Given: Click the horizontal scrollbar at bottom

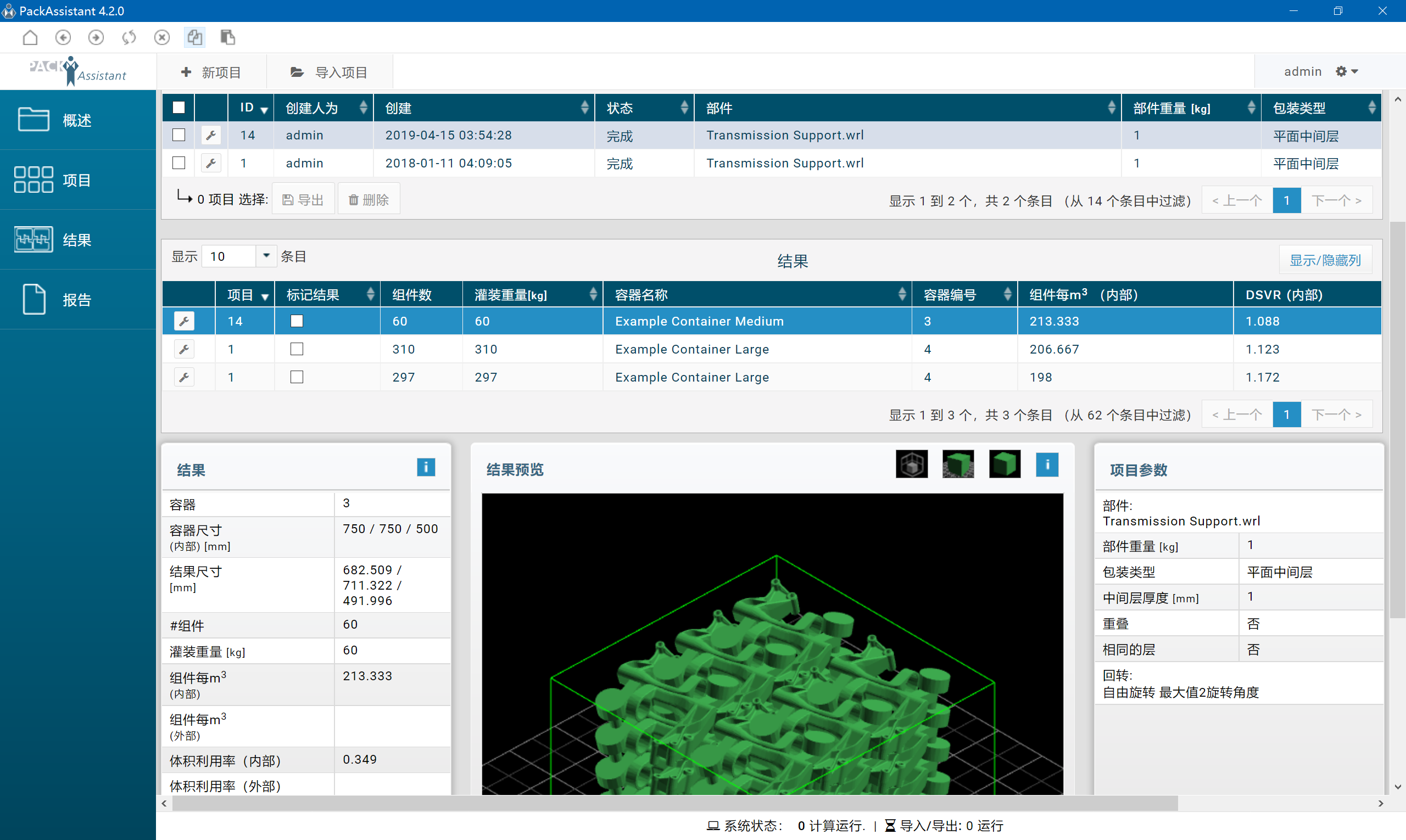Looking at the screenshot, I should (674, 803).
